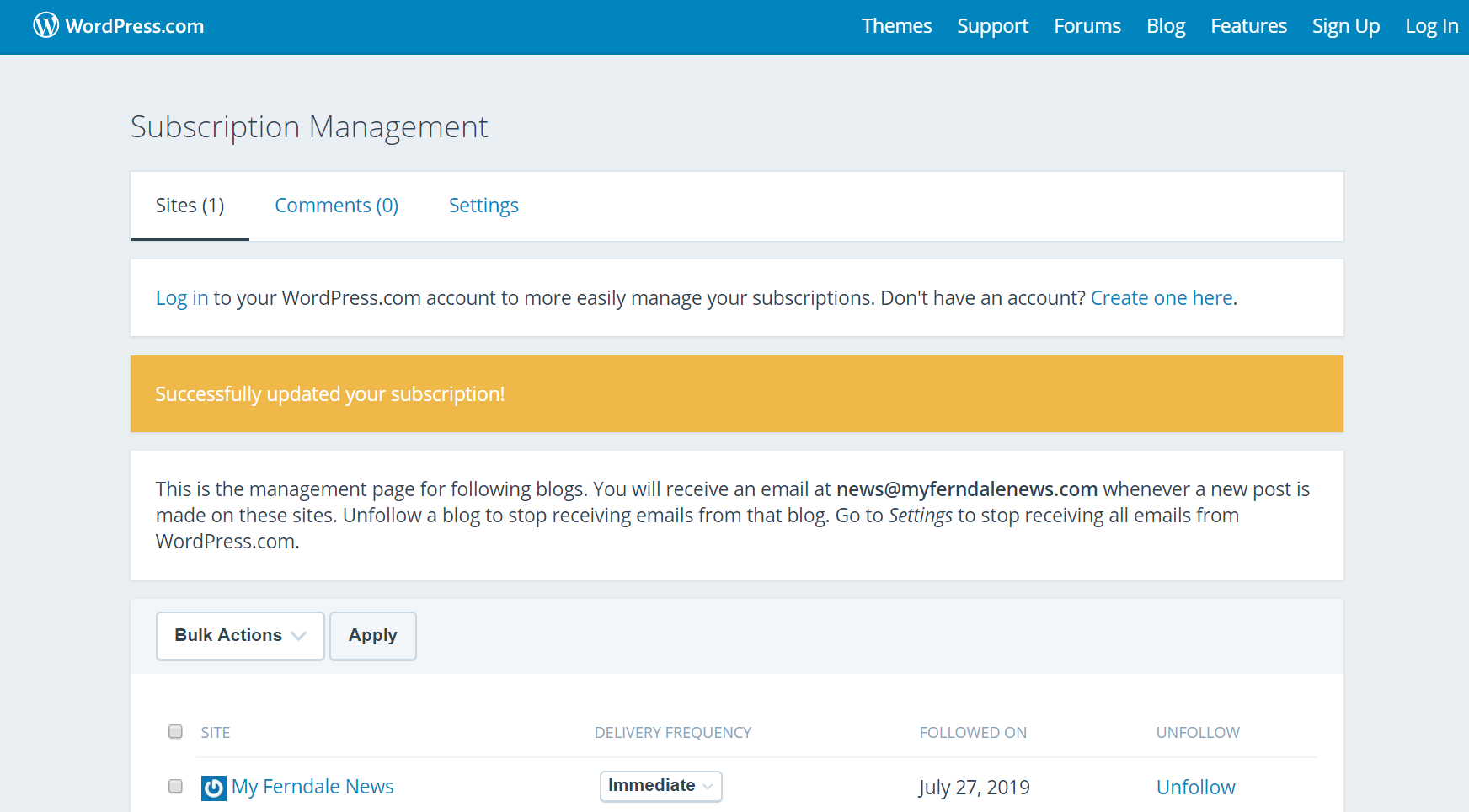Switch to the Comments (0) tab
Viewport: 1469px width, 812px height.
(x=336, y=206)
